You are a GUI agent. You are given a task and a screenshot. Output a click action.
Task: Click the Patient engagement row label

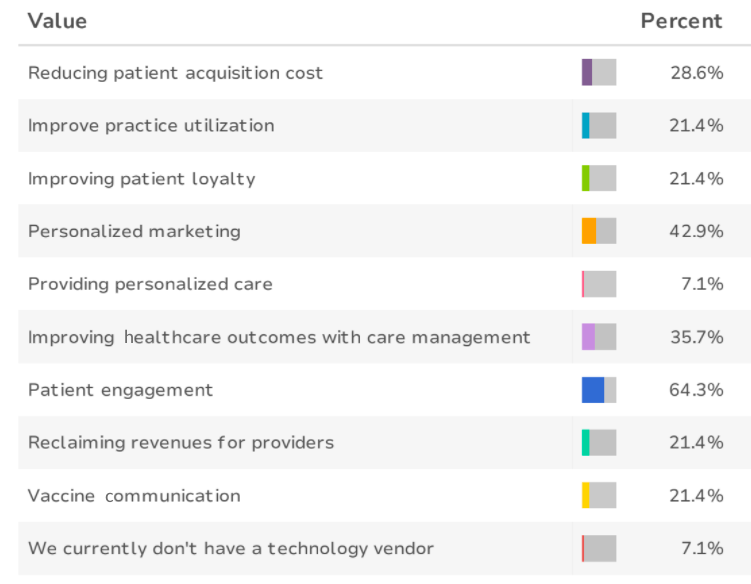pyautogui.click(x=120, y=390)
